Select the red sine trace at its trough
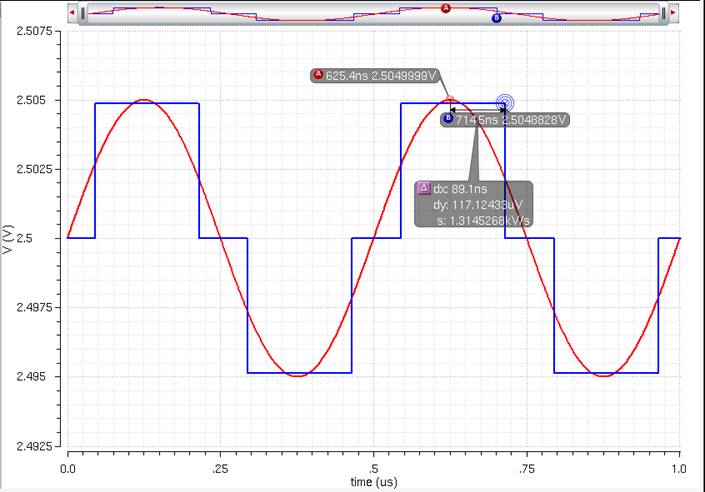The height and width of the screenshot is (492, 705). point(299,376)
